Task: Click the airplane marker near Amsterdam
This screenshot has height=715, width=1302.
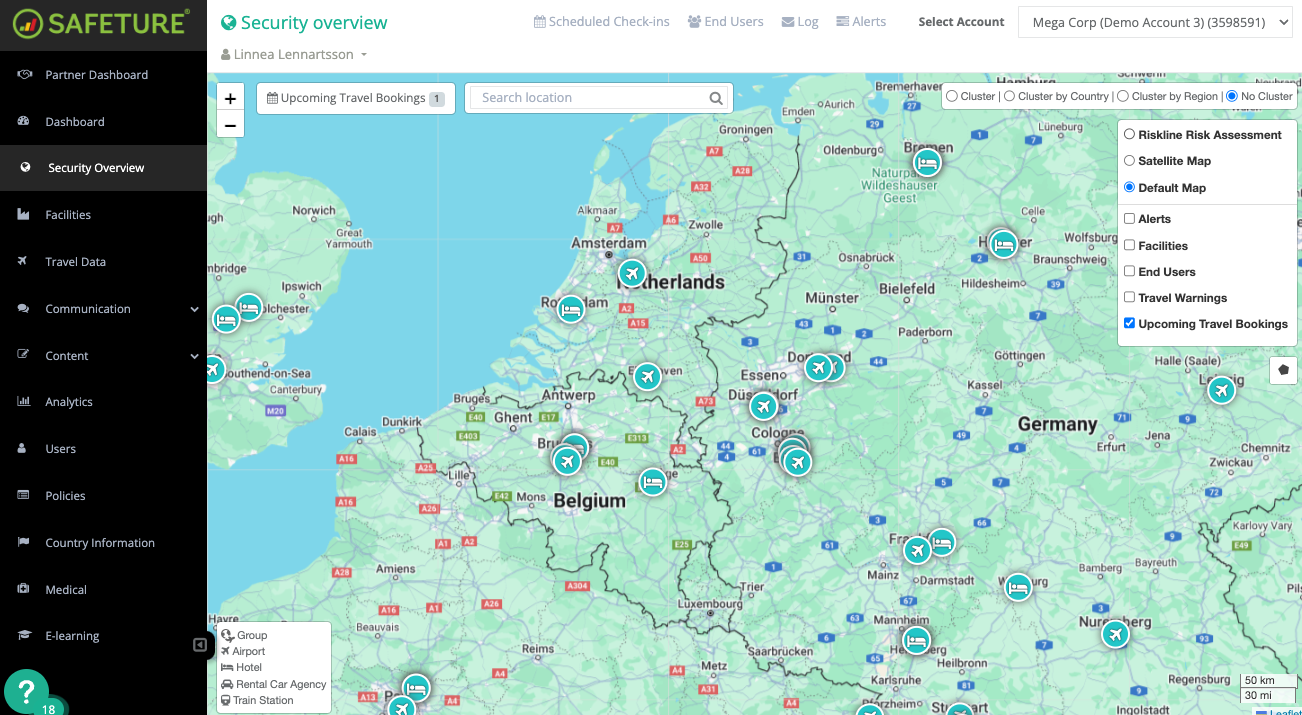Action: coord(631,272)
